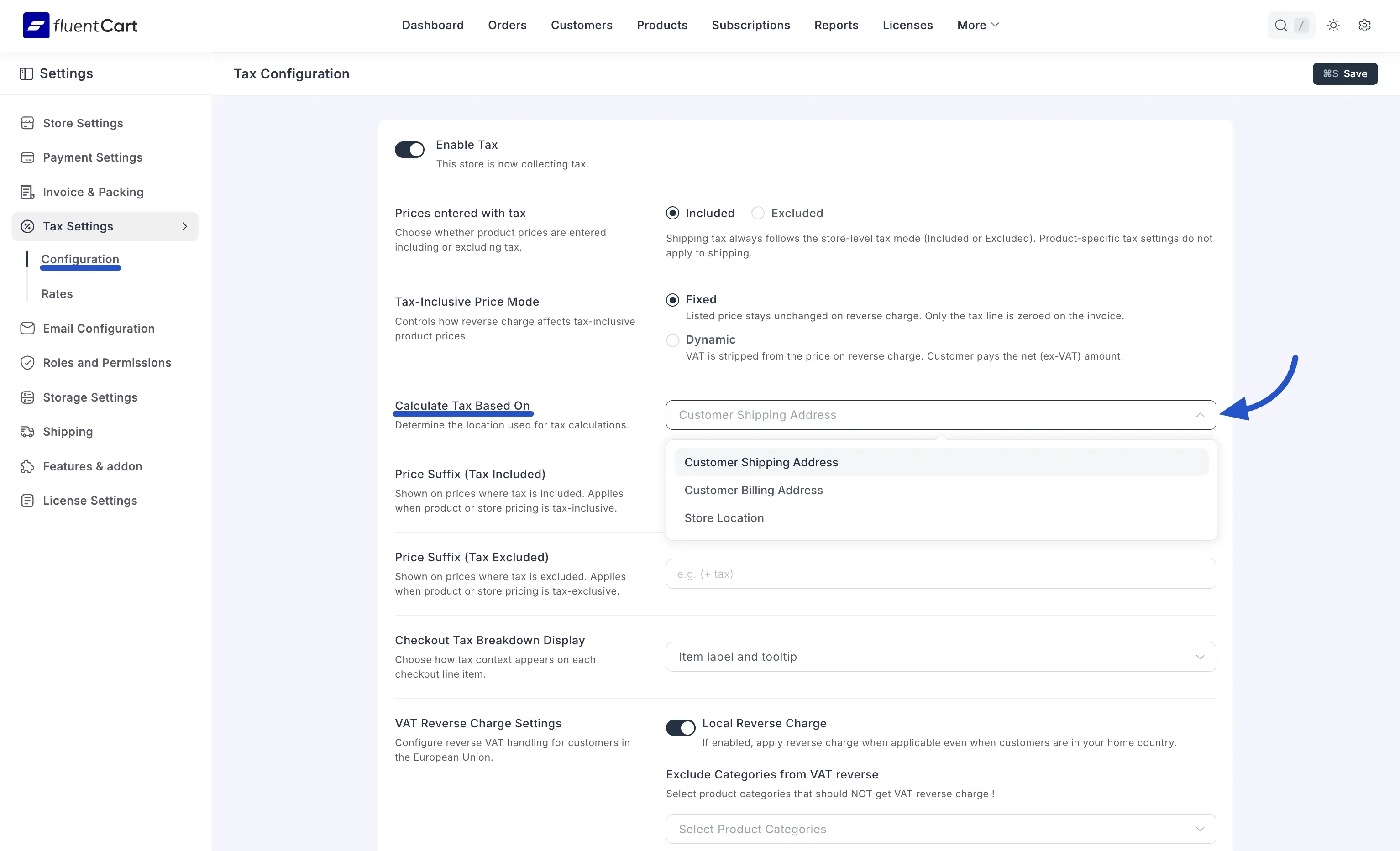1400x851 pixels.
Task: Switch theme using the sun icon
Action: click(1333, 25)
